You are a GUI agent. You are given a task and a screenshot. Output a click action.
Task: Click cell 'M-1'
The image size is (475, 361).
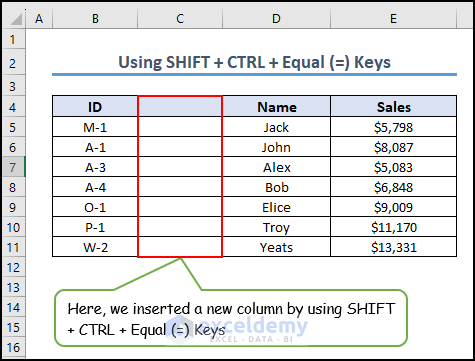[x=95, y=127]
